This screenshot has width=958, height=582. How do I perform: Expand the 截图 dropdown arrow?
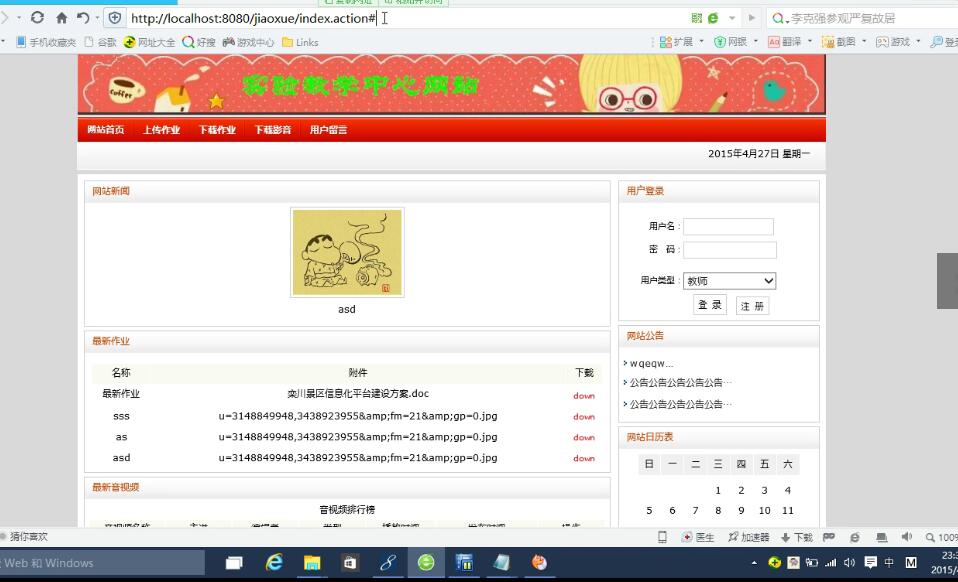(x=864, y=42)
